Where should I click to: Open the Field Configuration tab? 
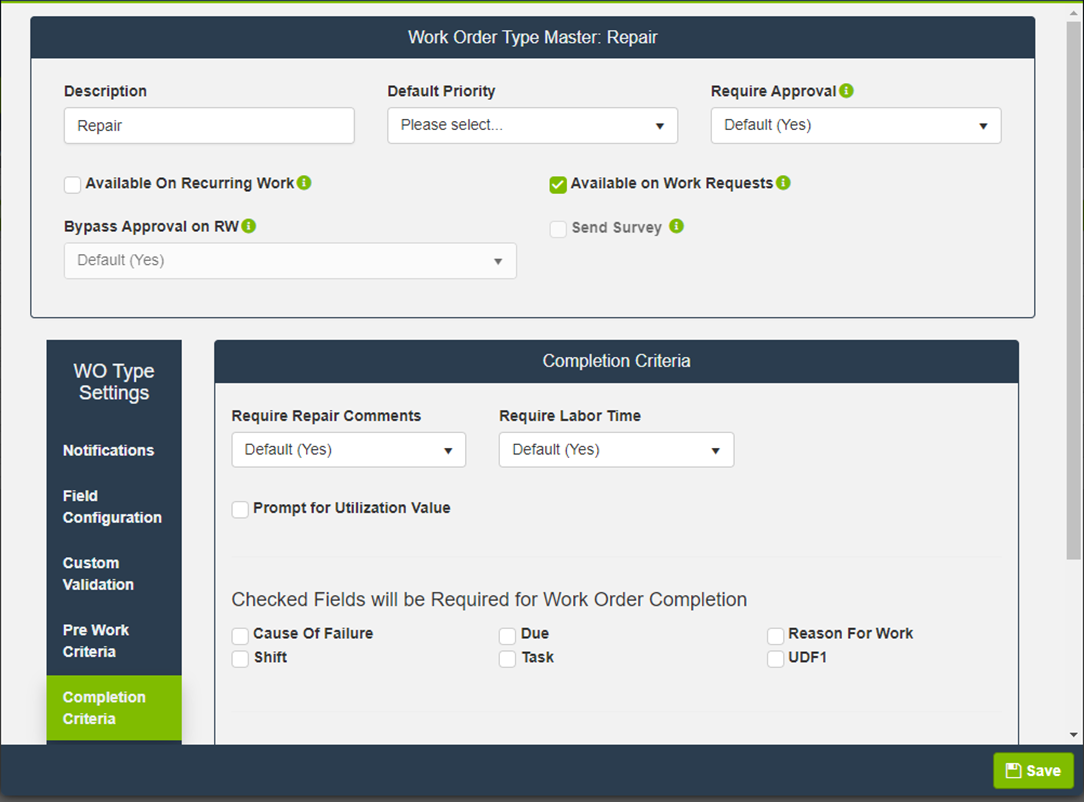[112, 507]
